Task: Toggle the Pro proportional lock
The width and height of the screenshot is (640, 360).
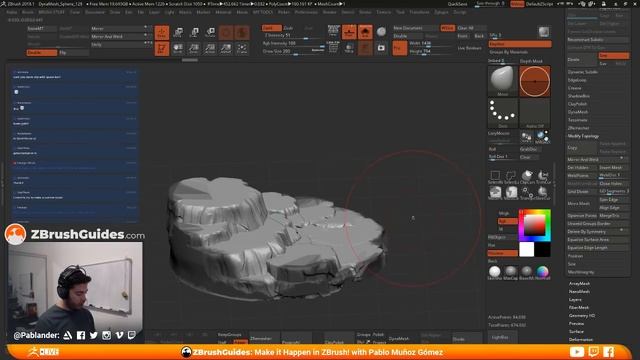Action: click(x=400, y=48)
